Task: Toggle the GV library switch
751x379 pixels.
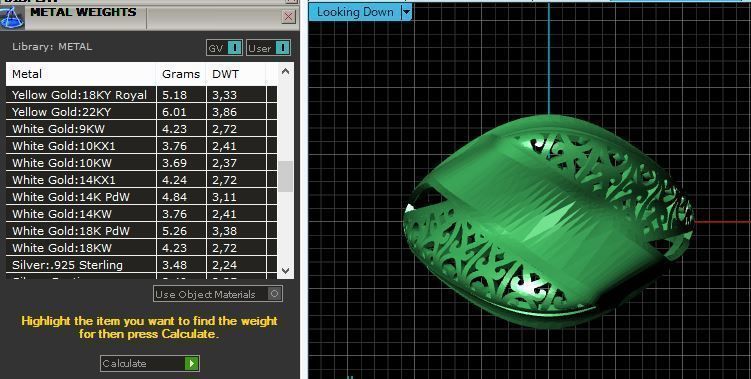Action: [x=224, y=48]
